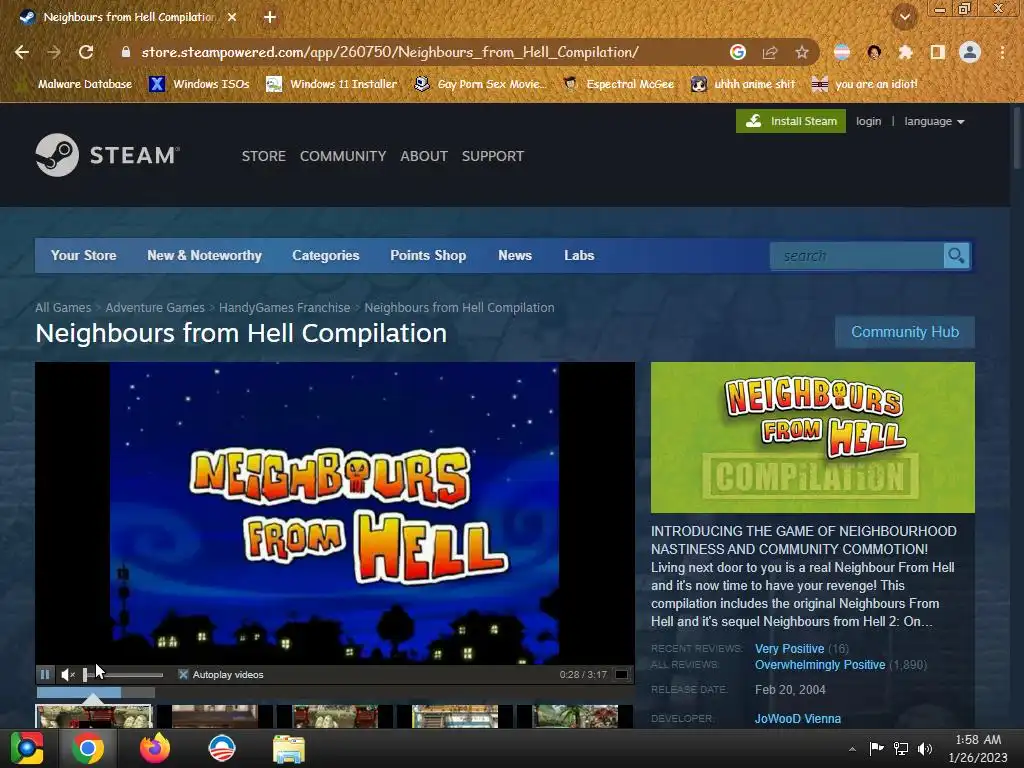Go back with the browser back arrow
Screen dimensions: 1024x768
tap(22, 52)
